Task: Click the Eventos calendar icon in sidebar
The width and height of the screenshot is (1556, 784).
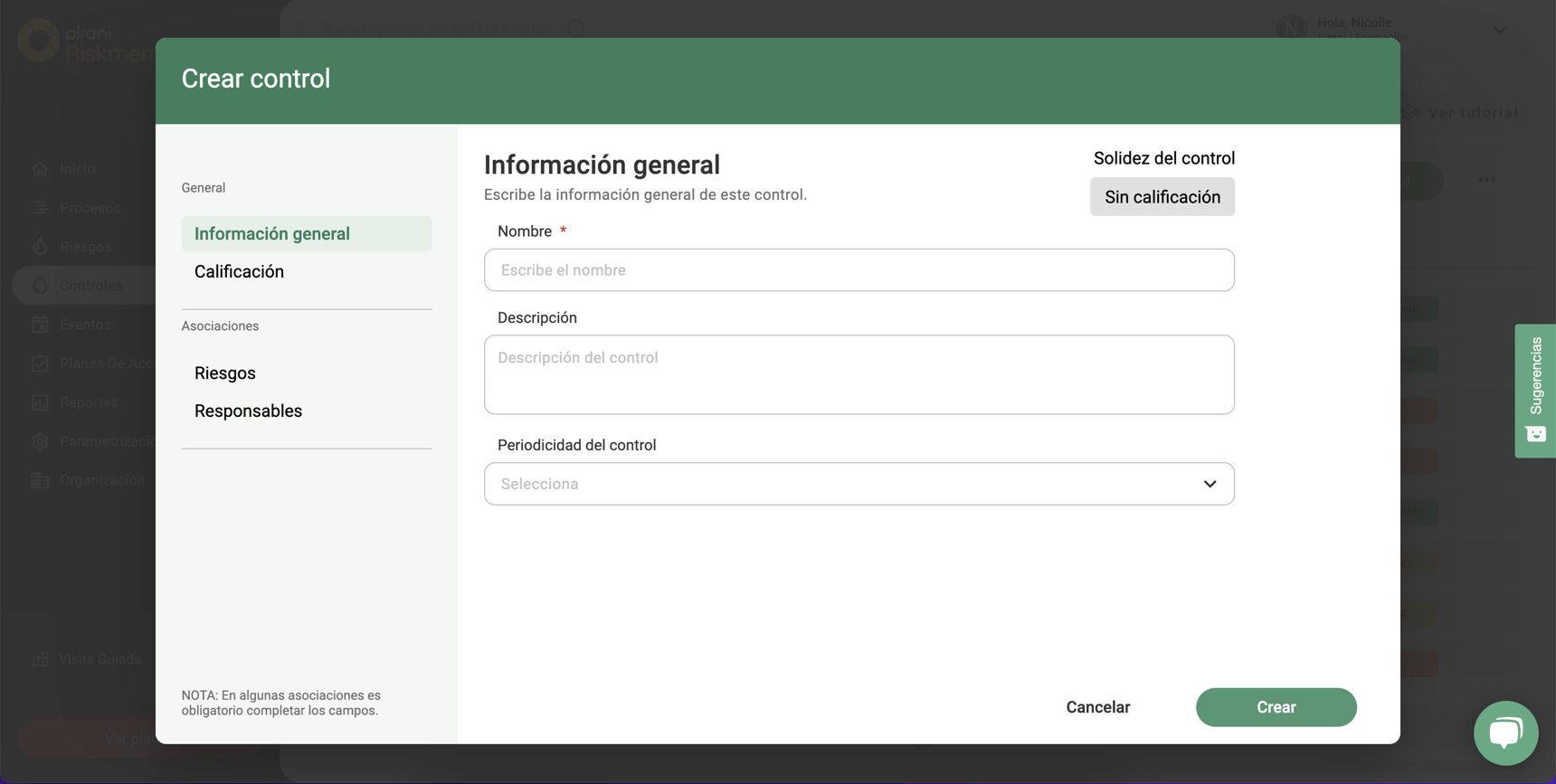Action: coord(40,325)
